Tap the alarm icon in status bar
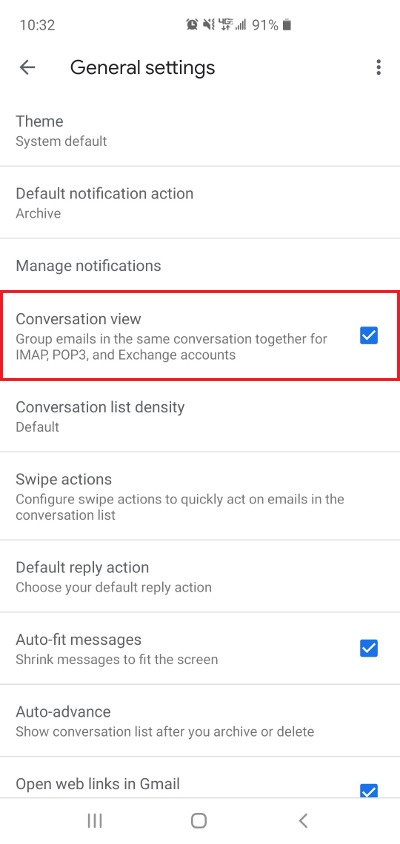 (192, 25)
